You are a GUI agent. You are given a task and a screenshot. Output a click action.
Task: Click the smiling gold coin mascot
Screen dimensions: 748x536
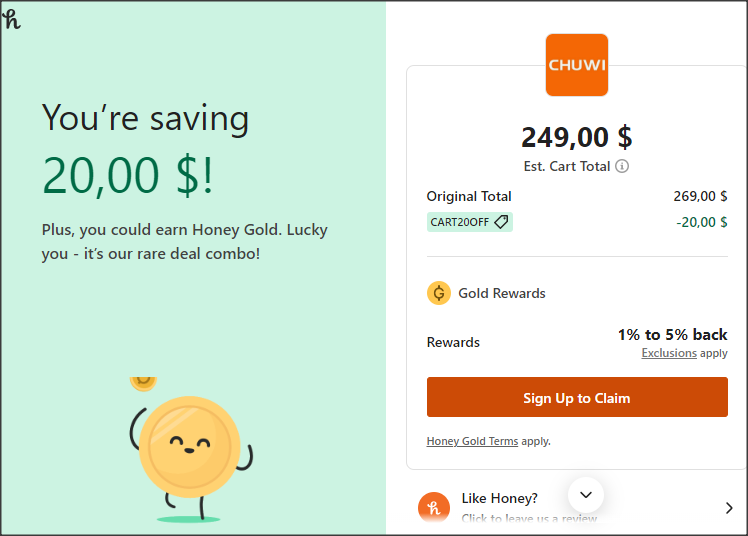(189, 446)
